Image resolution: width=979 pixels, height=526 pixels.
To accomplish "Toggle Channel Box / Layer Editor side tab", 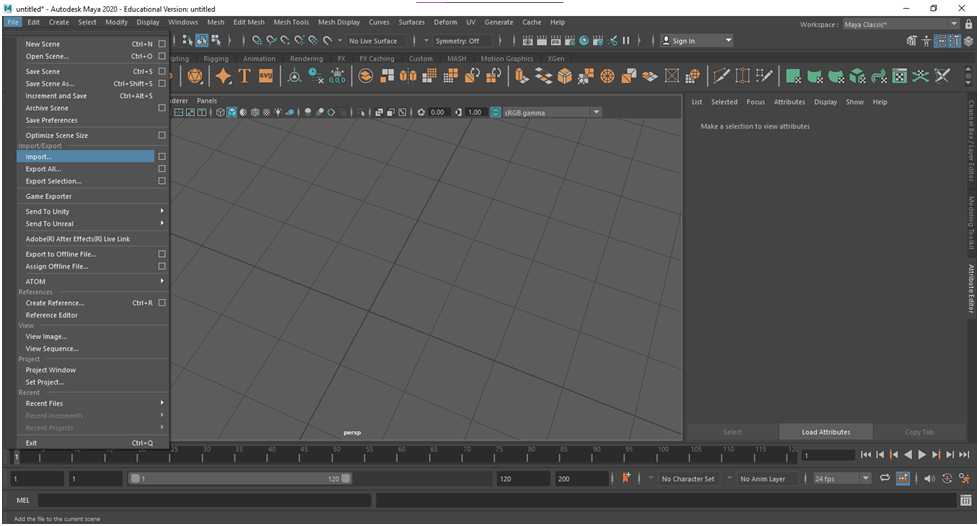I will click(x=972, y=141).
